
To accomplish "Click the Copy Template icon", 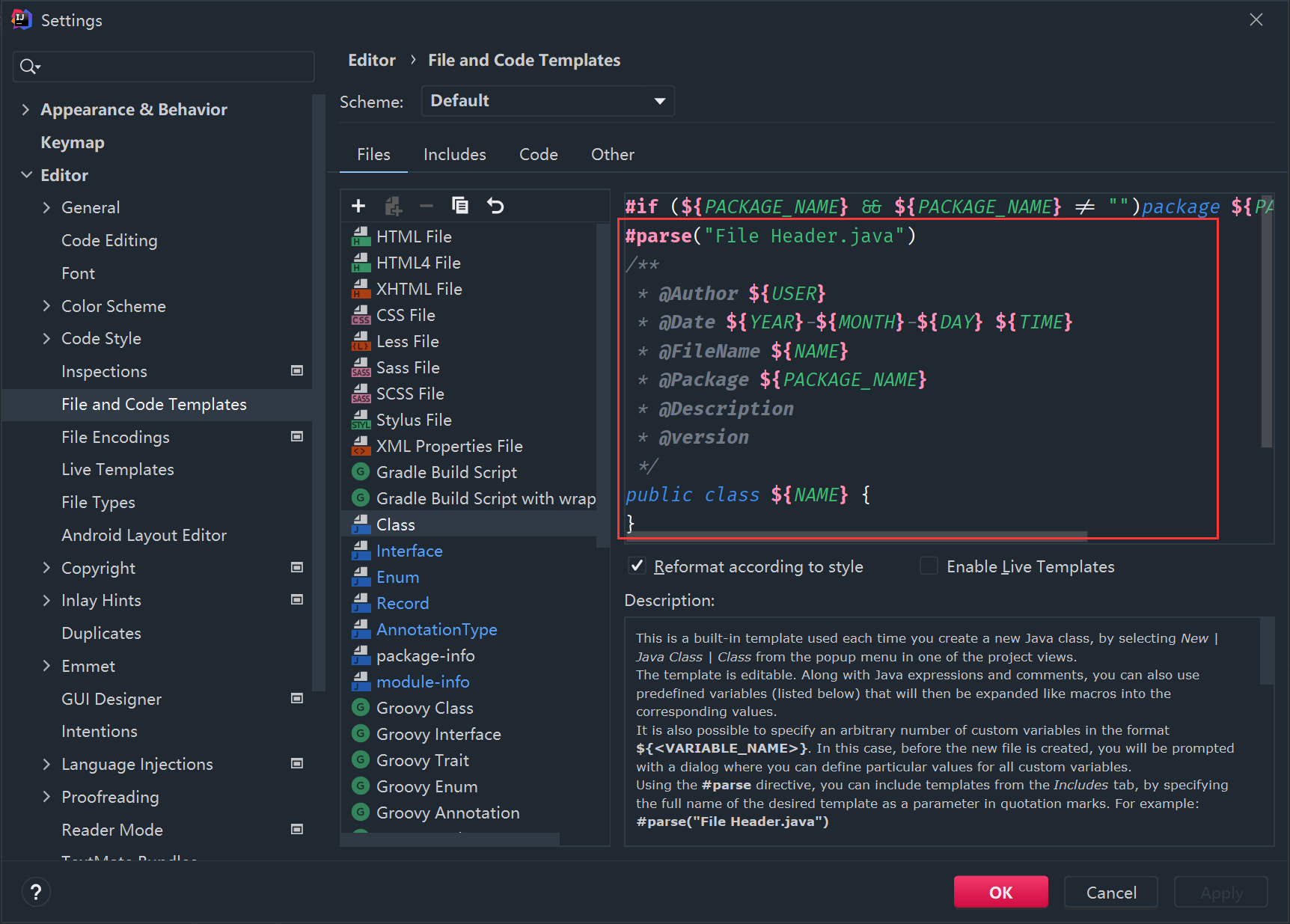I will pyautogui.click(x=460, y=206).
